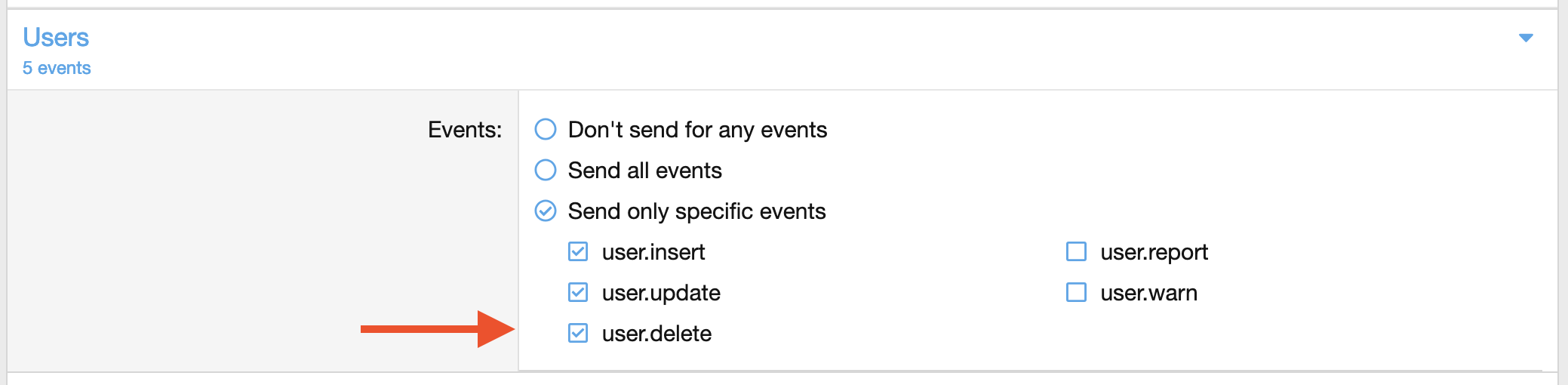Click the 'user.insert' label text

pyautogui.click(x=653, y=252)
